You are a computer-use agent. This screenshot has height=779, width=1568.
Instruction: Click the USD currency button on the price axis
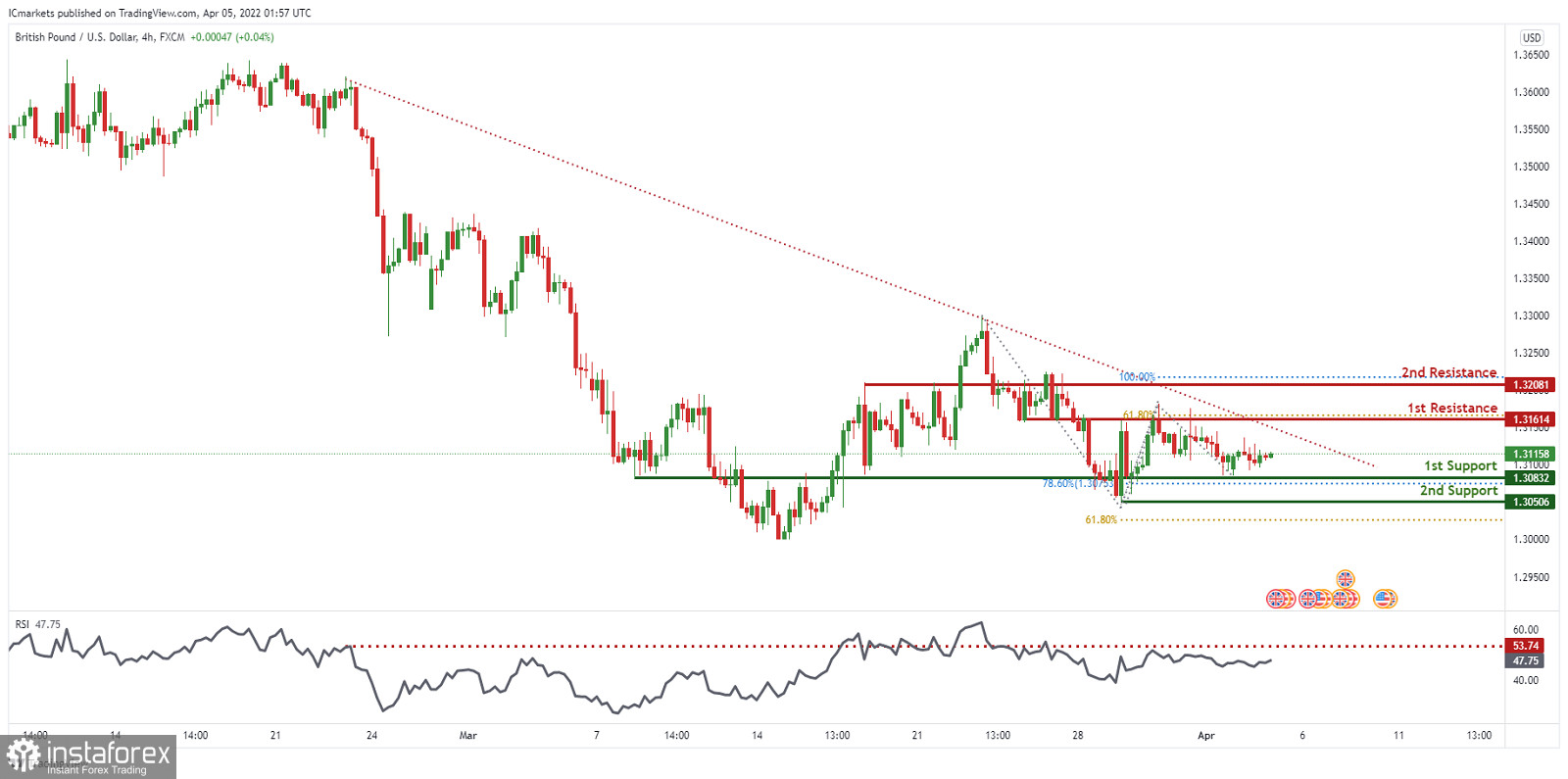point(1532,37)
